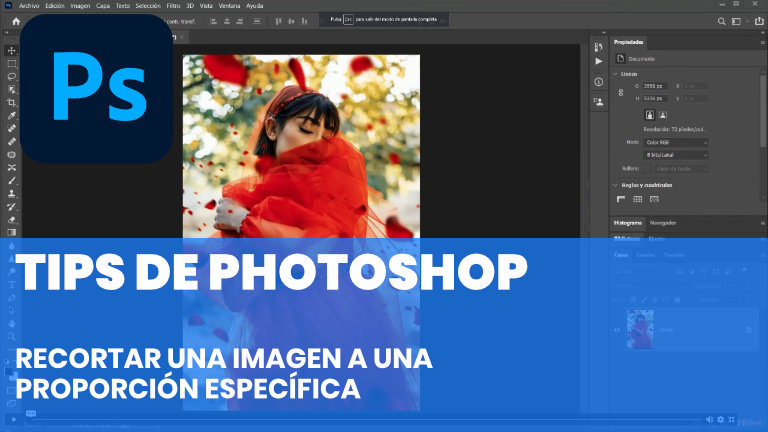Screen dimensions: 768x432
Task: Select the Move tool
Action: tap(12, 50)
